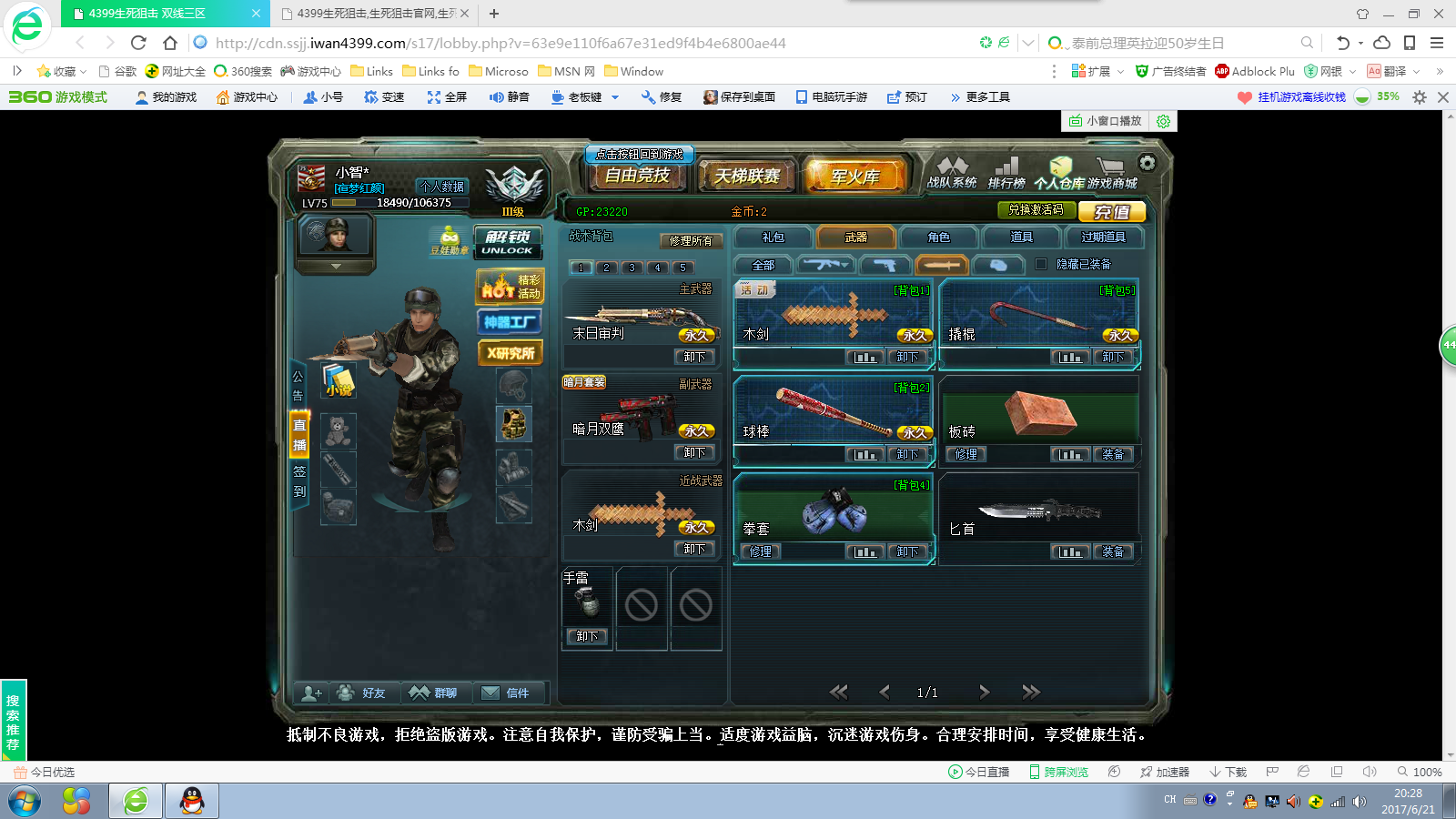1456x819 pixels.
Task: Open the QQ penguin taskbar icon
Action: pyautogui.click(x=192, y=801)
